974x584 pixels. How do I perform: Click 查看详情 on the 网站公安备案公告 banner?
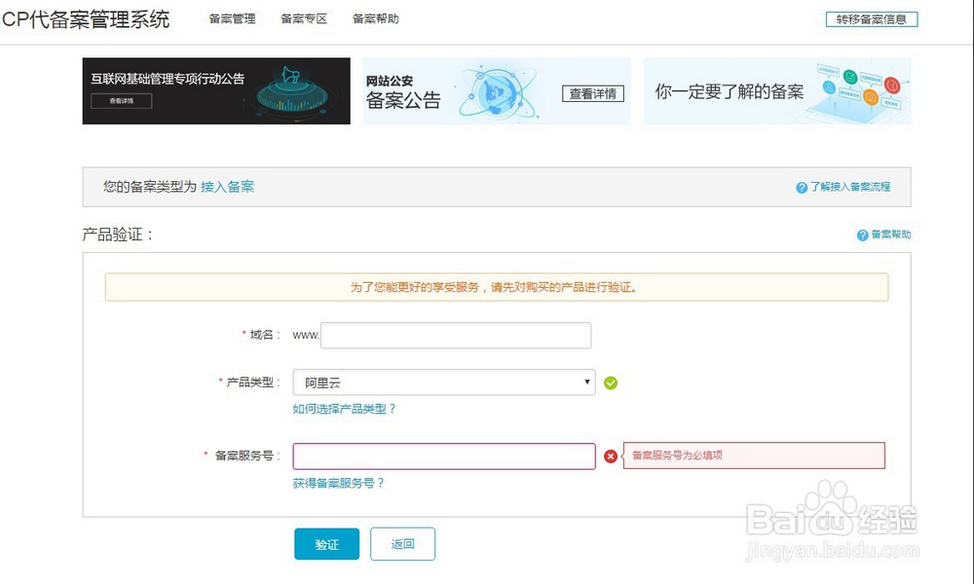coord(593,94)
